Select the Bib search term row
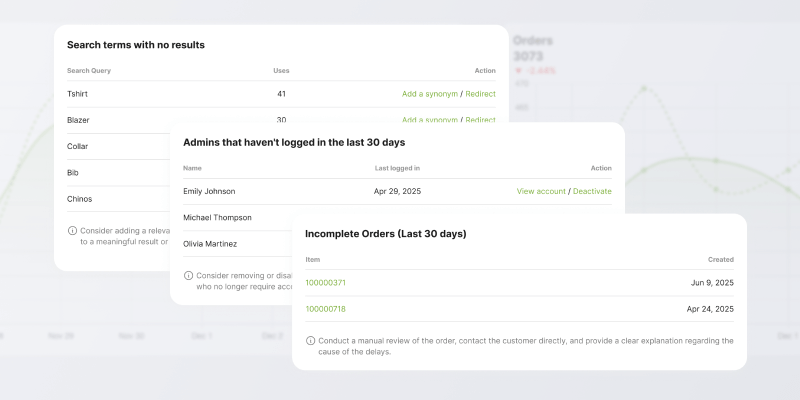Screen dimensions: 800x400 (73, 172)
